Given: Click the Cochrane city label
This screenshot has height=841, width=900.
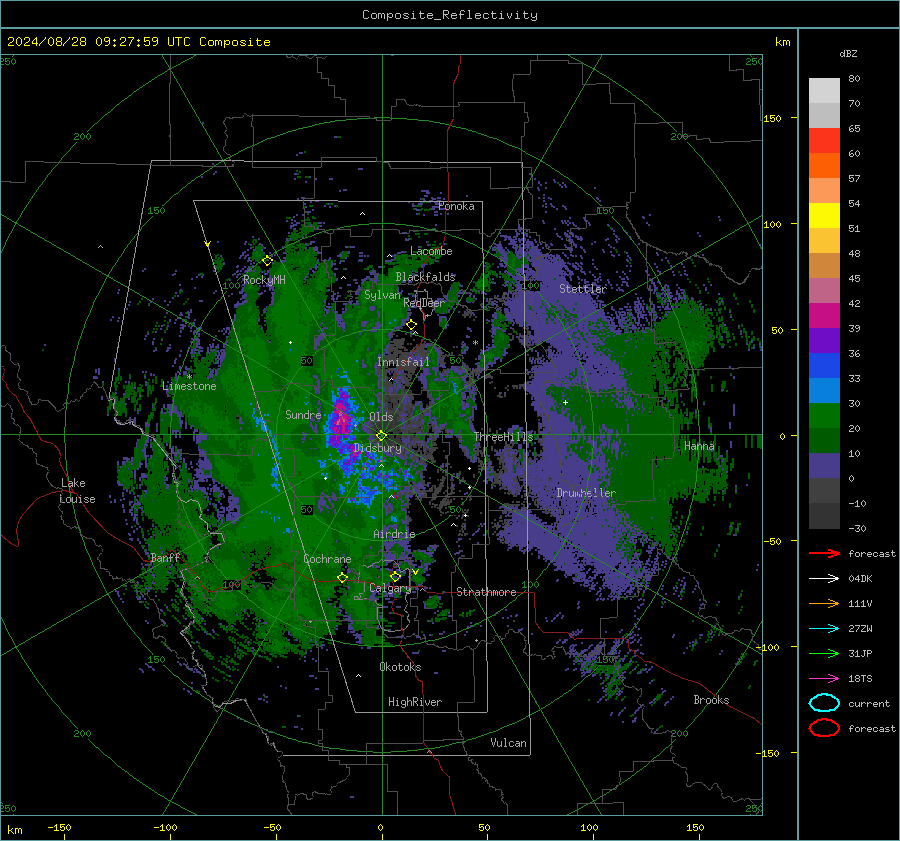Looking at the screenshot, I should click(327, 559).
